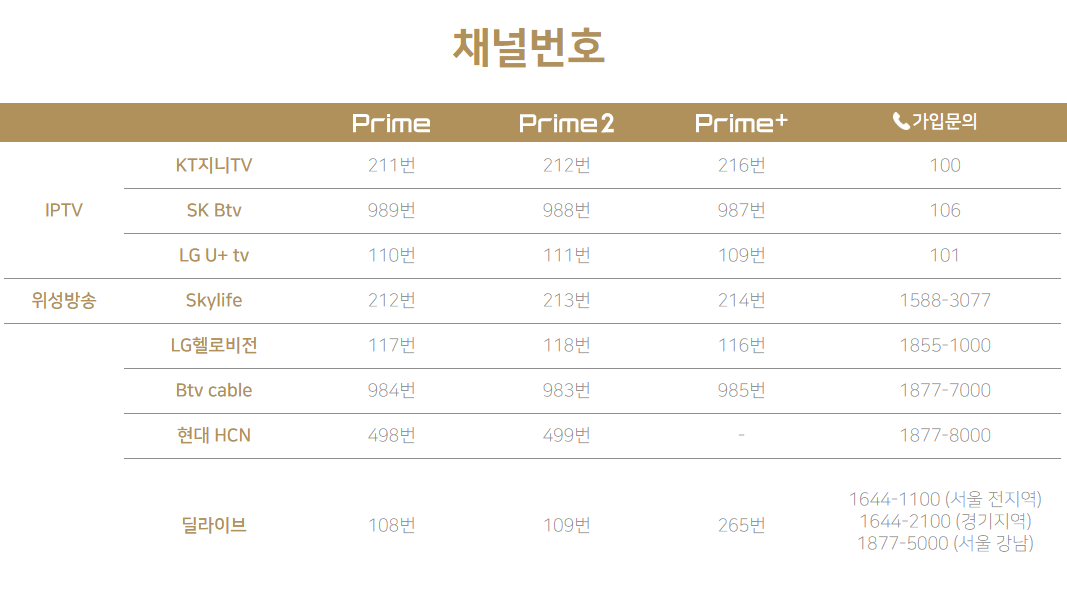
Task: Select the Prime+ column header
Action: pos(741,123)
